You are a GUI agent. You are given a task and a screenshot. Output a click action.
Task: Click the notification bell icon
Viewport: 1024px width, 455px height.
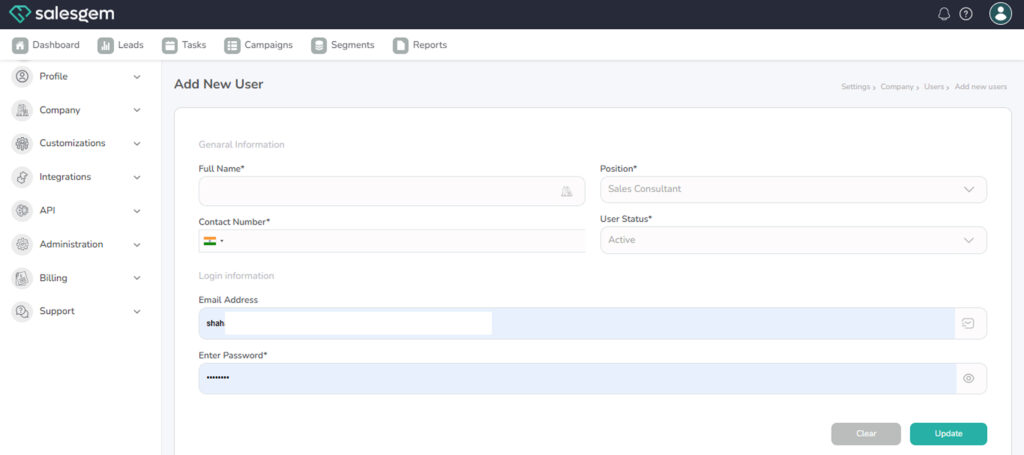pos(944,14)
